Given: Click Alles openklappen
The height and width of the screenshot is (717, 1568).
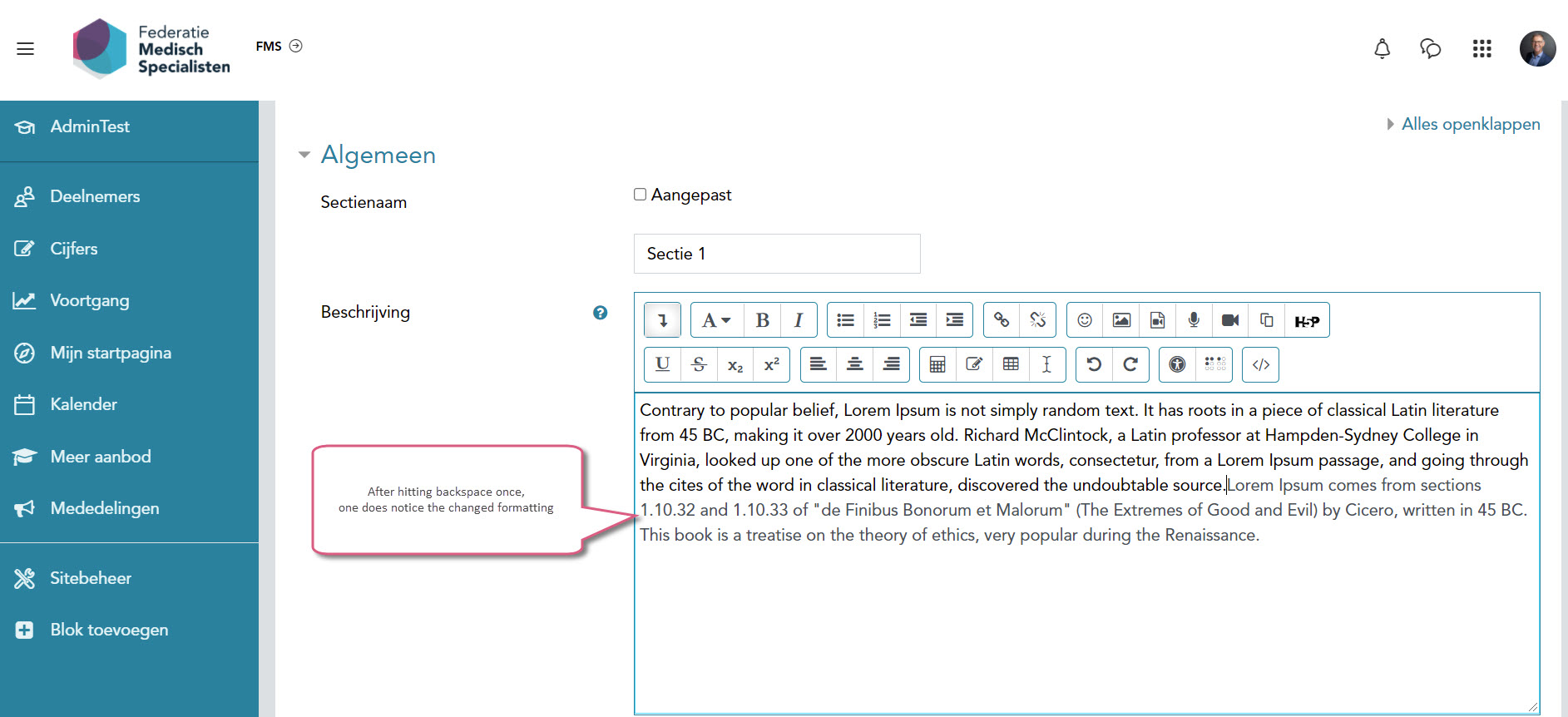Looking at the screenshot, I should tap(1471, 124).
